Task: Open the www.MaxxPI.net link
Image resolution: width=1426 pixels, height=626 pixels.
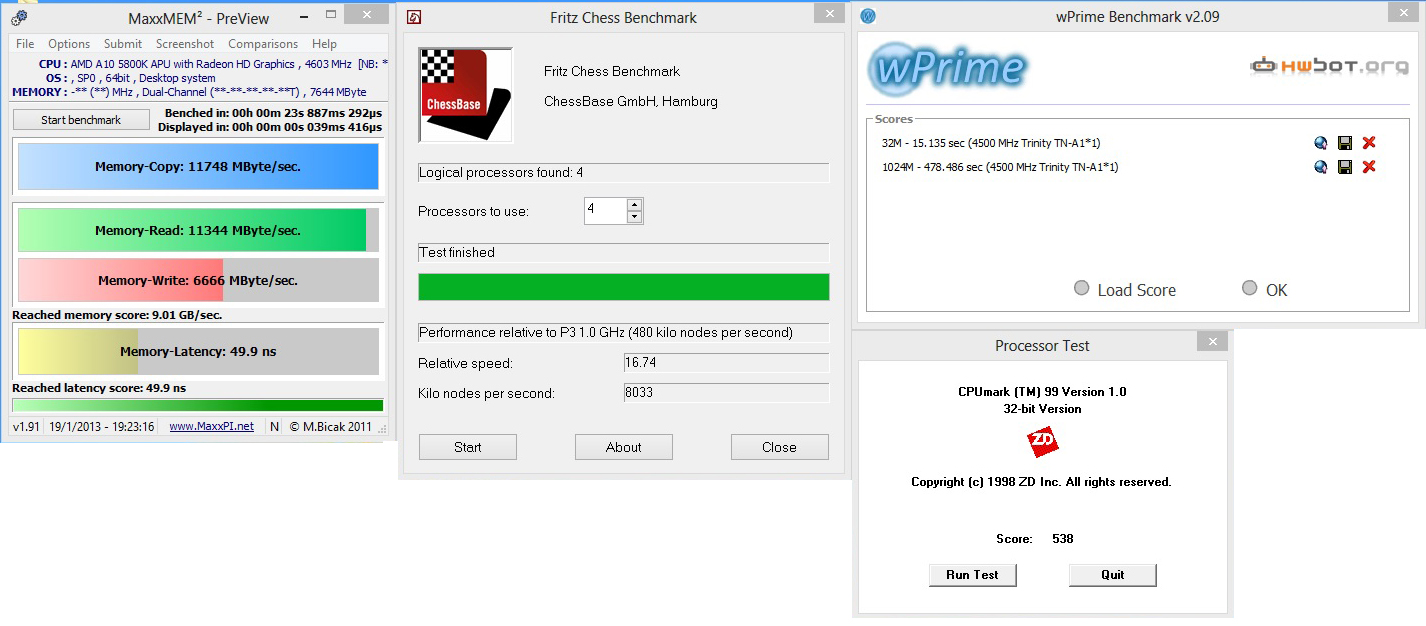Action: pyautogui.click(x=211, y=426)
